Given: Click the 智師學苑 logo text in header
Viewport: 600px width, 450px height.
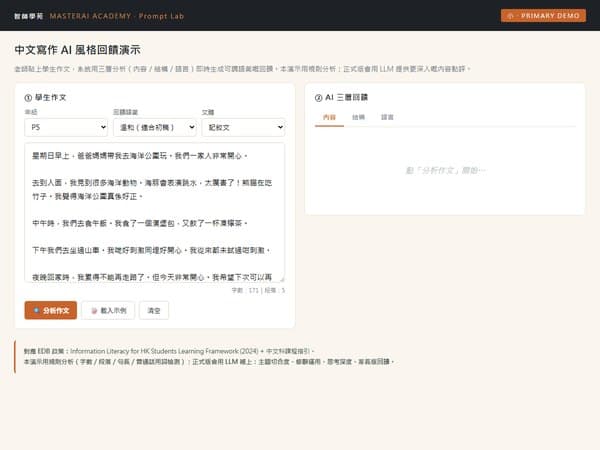Looking at the screenshot, I should point(29,16).
